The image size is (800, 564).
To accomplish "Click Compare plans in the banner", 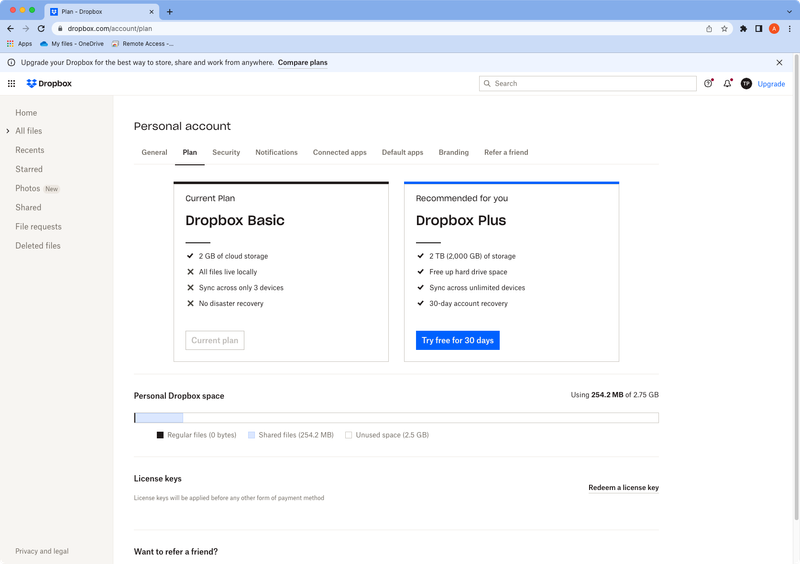I will pyautogui.click(x=302, y=62).
